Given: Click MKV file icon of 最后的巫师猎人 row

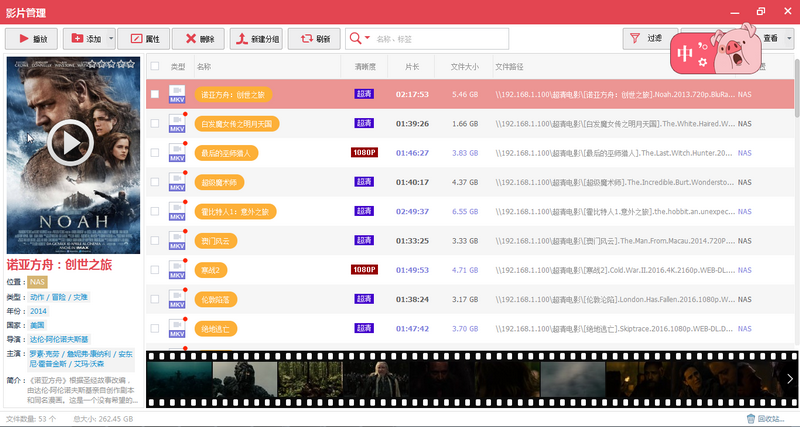Looking at the screenshot, I should tap(177, 153).
